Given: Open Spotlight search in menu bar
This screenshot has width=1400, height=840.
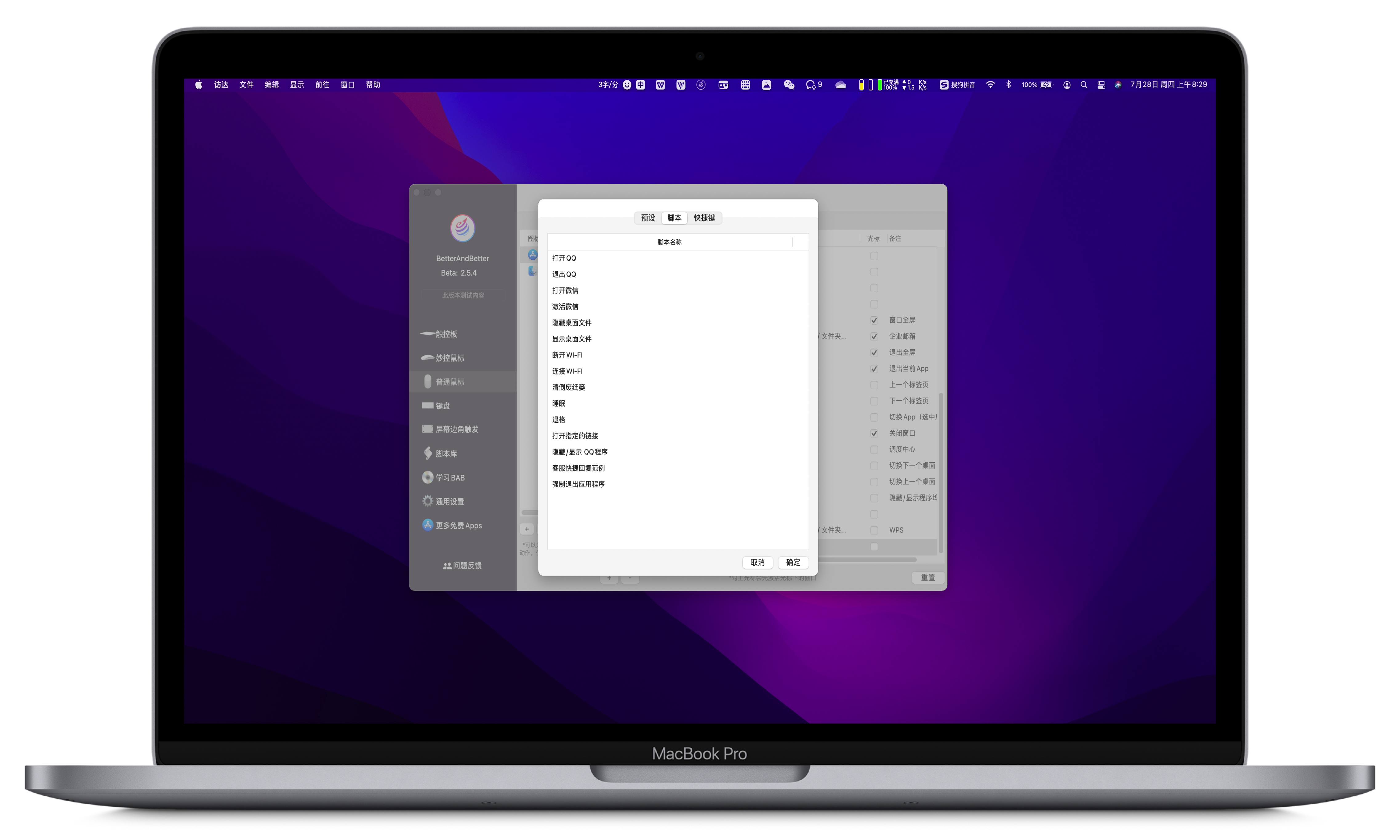Looking at the screenshot, I should point(1084,85).
